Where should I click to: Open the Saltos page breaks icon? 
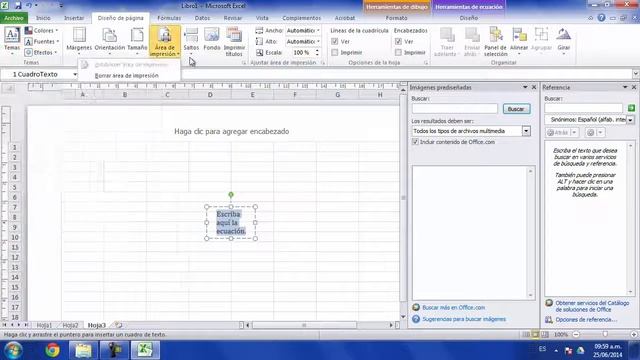click(x=191, y=41)
